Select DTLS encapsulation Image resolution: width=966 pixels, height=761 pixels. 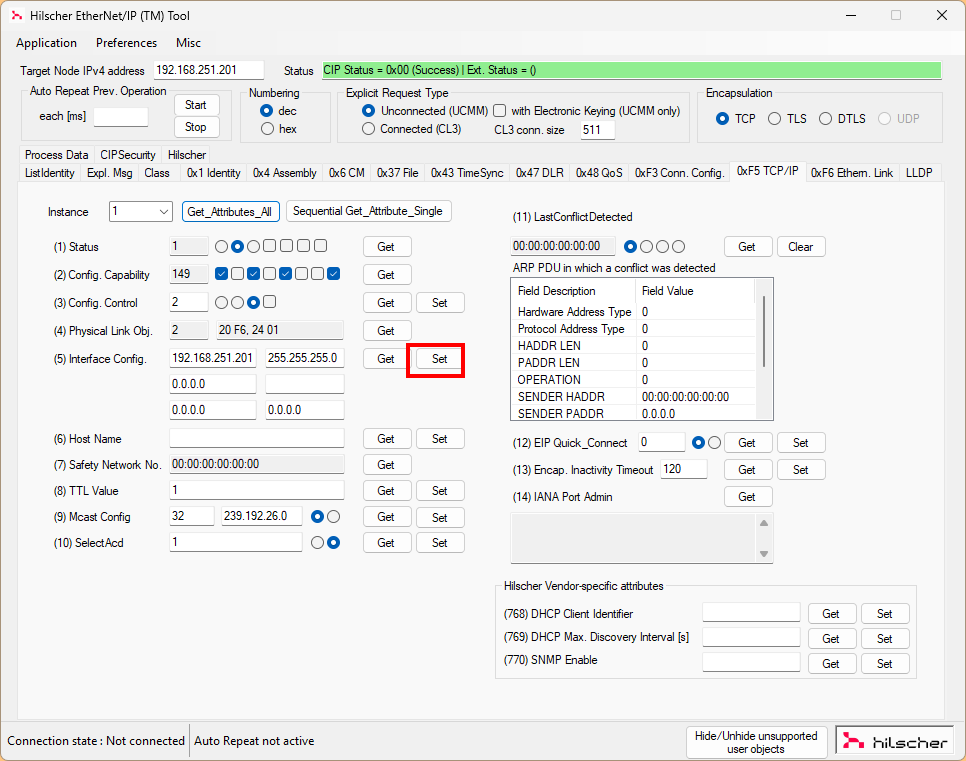[826, 119]
